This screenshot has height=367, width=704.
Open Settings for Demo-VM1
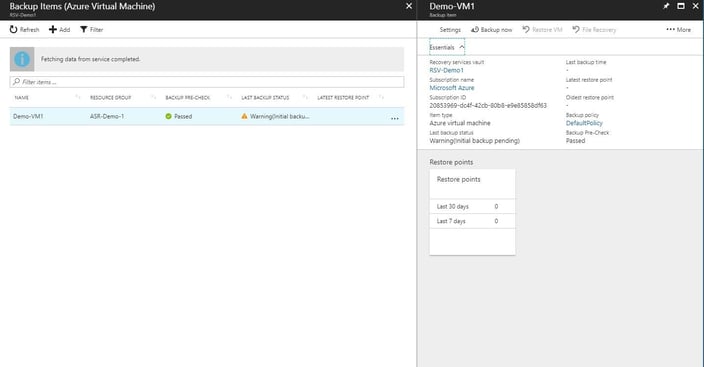pos(450,30)
